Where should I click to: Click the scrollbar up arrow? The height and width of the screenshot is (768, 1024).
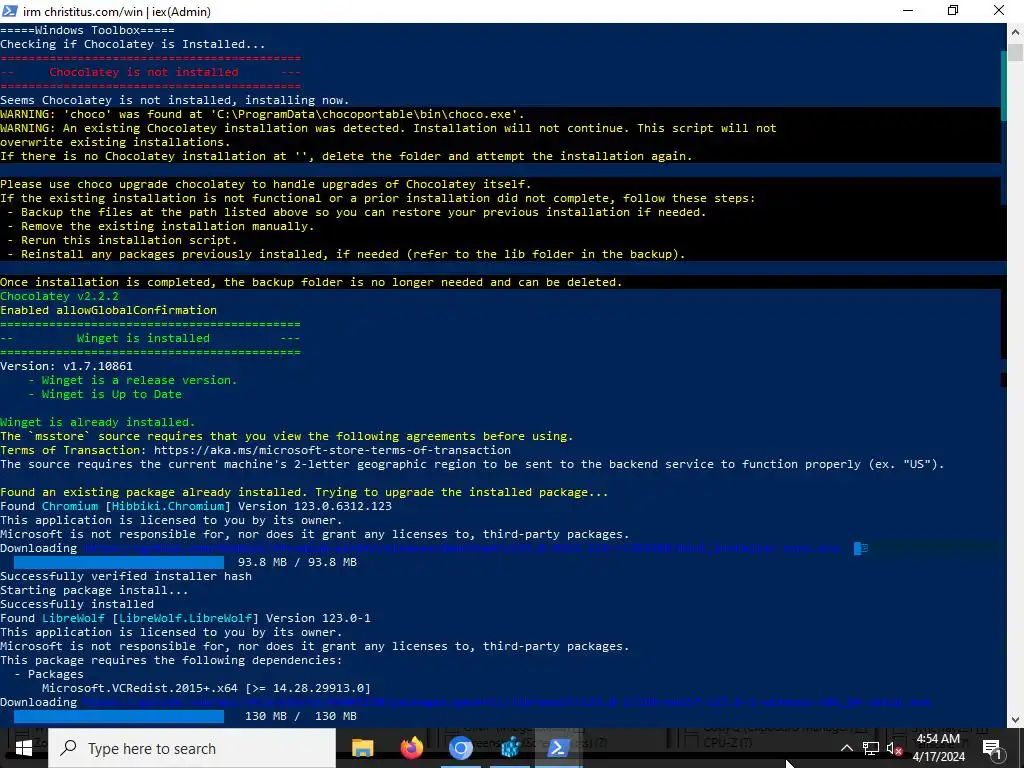pos(1015,31)
